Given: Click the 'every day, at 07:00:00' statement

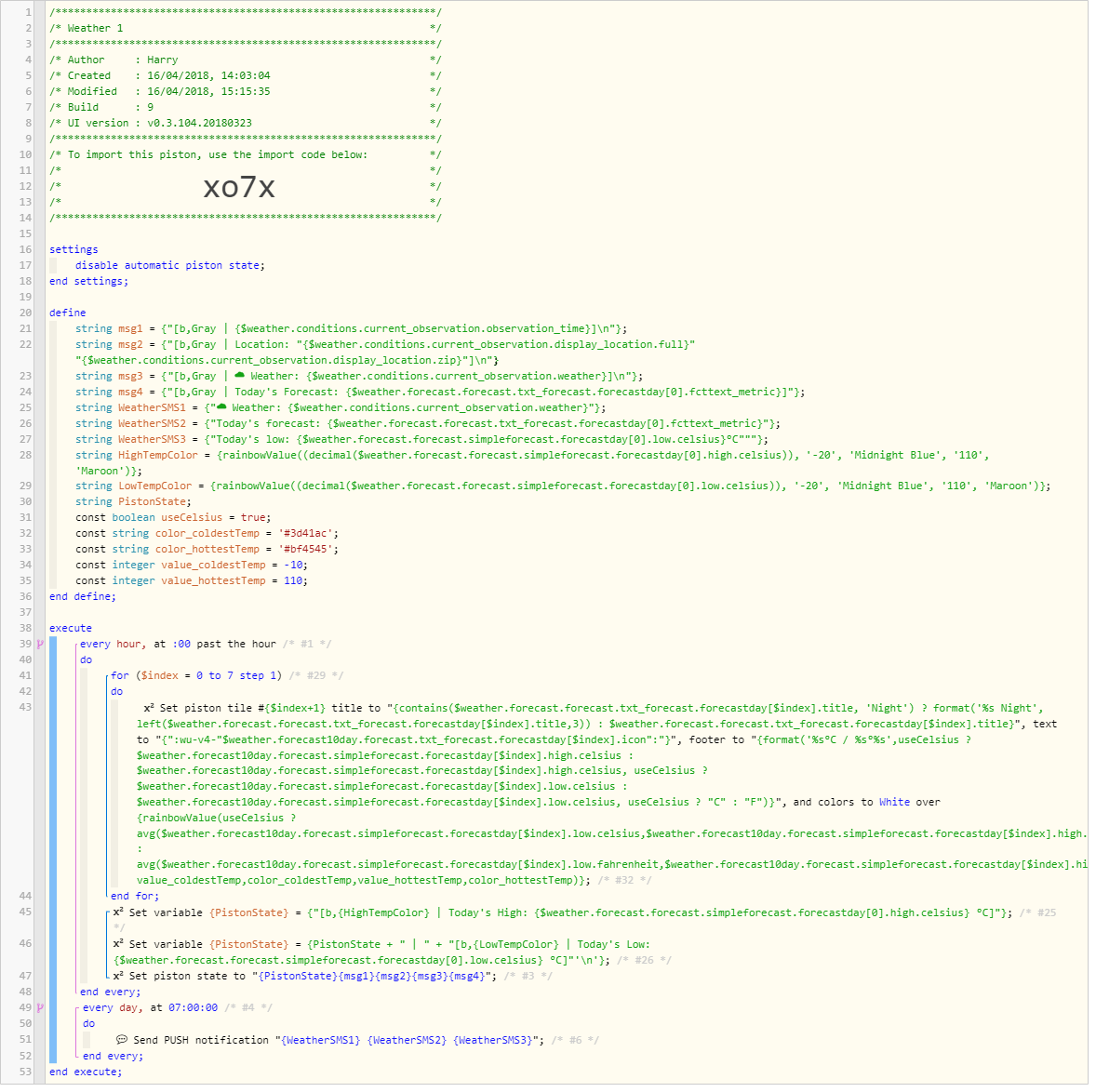Looking at the screenshot, I should (x=151, y=1010).
